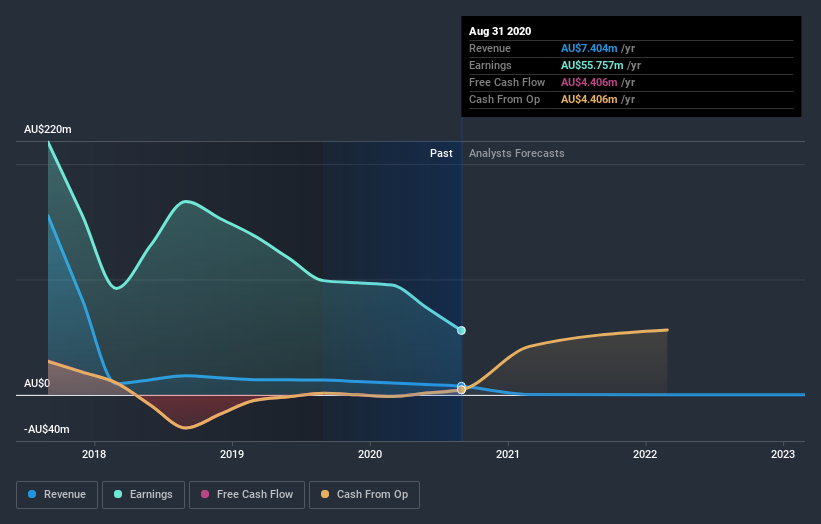
Task: Click the Revenue row label in tooltip
Action: click(x=490, y=48)
